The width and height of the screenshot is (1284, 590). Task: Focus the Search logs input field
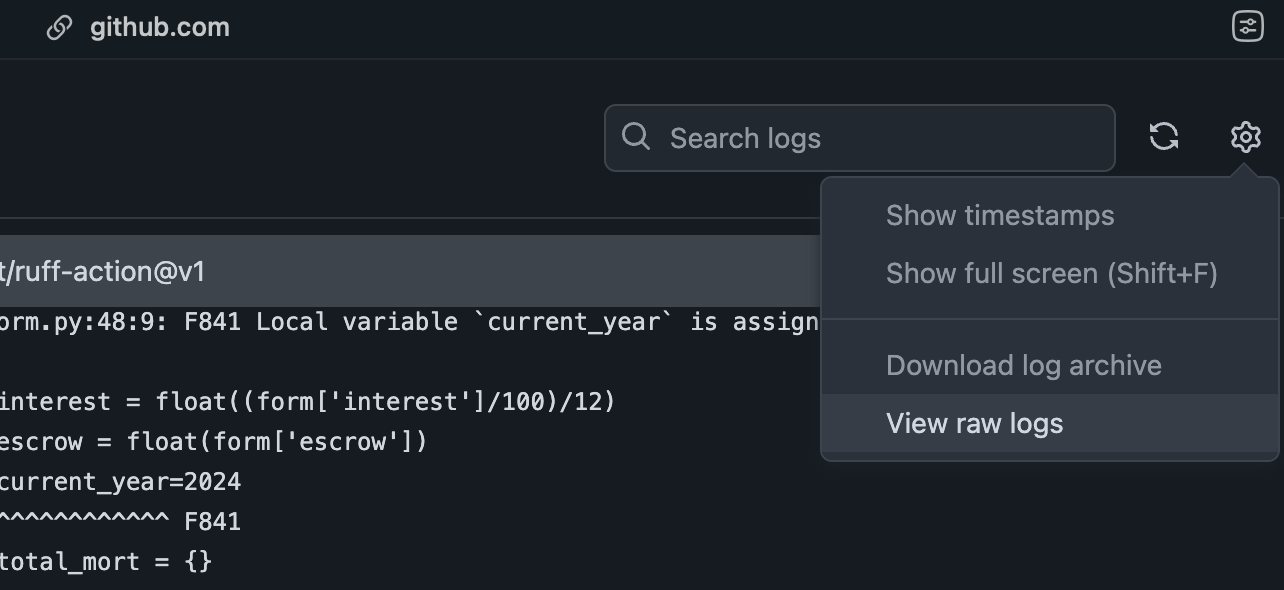coord(880,138)
